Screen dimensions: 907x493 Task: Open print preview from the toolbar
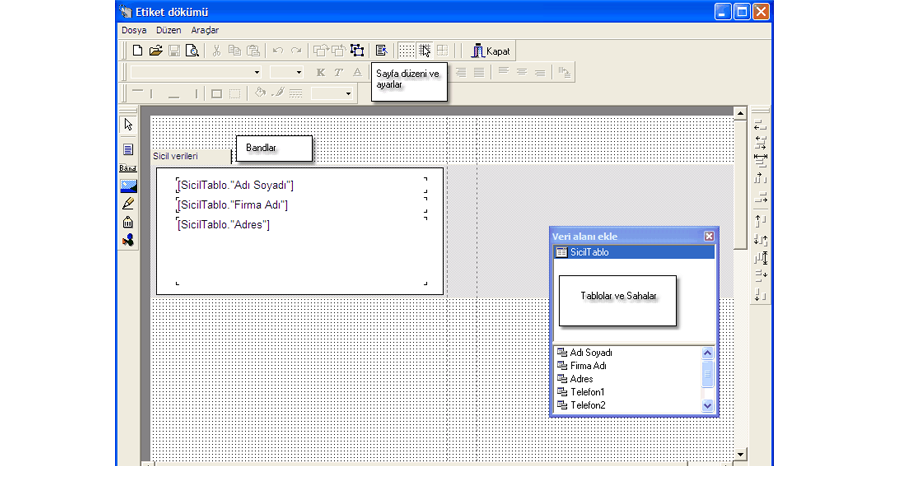pyautogui.click(x=192, y=50)
